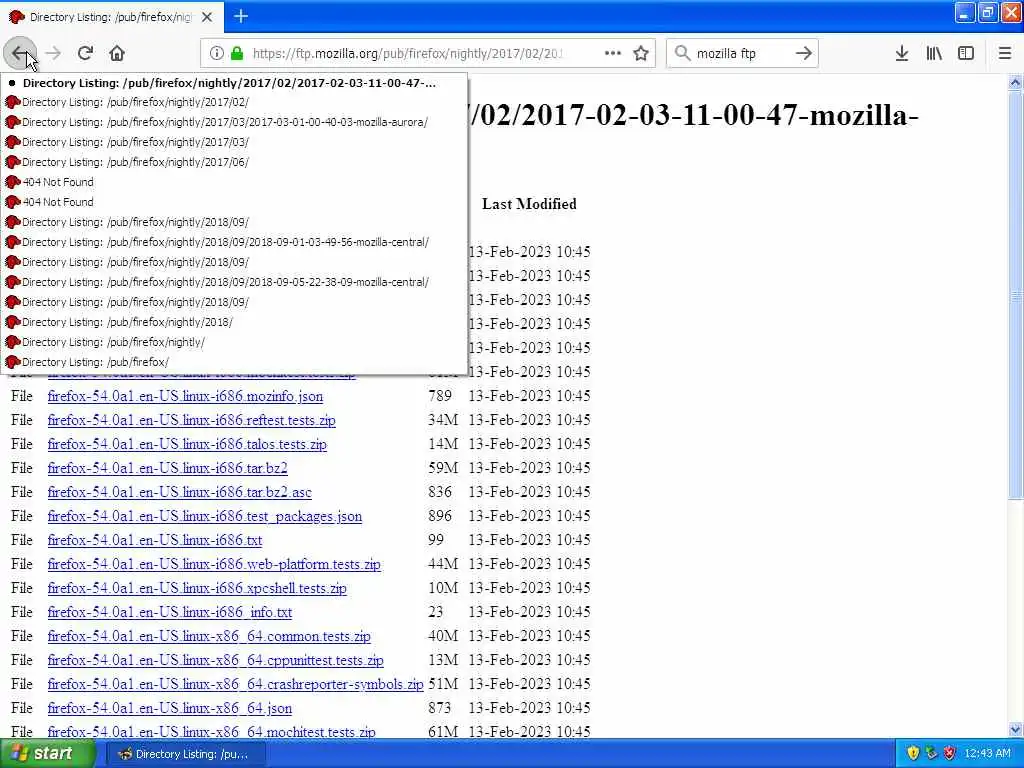Open page actions three-dot menu
The width and height of the screenshot is (1024, 768).
[x=613, y=54]
